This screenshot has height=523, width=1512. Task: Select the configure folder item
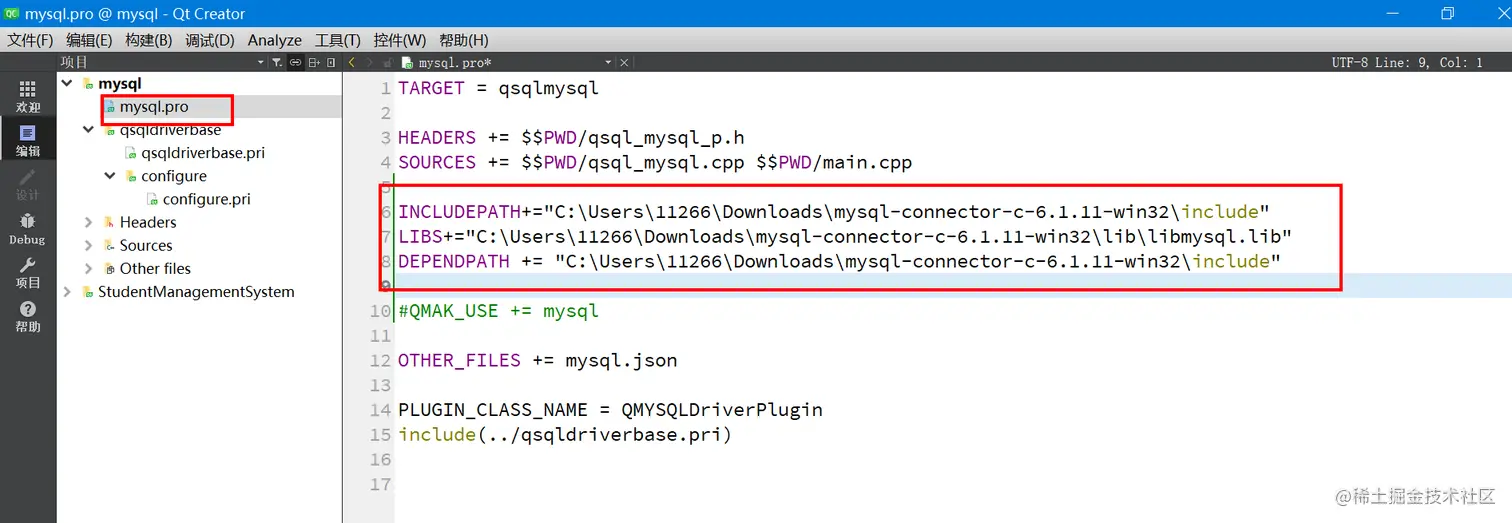pyautogui.click(x=174, y=176)
